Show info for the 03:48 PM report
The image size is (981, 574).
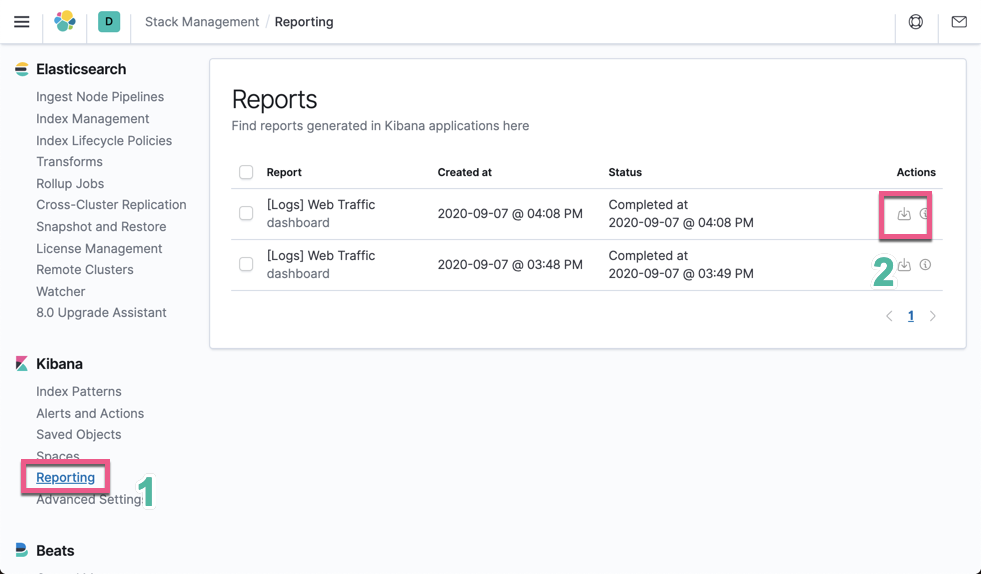[x=925, y=265]
